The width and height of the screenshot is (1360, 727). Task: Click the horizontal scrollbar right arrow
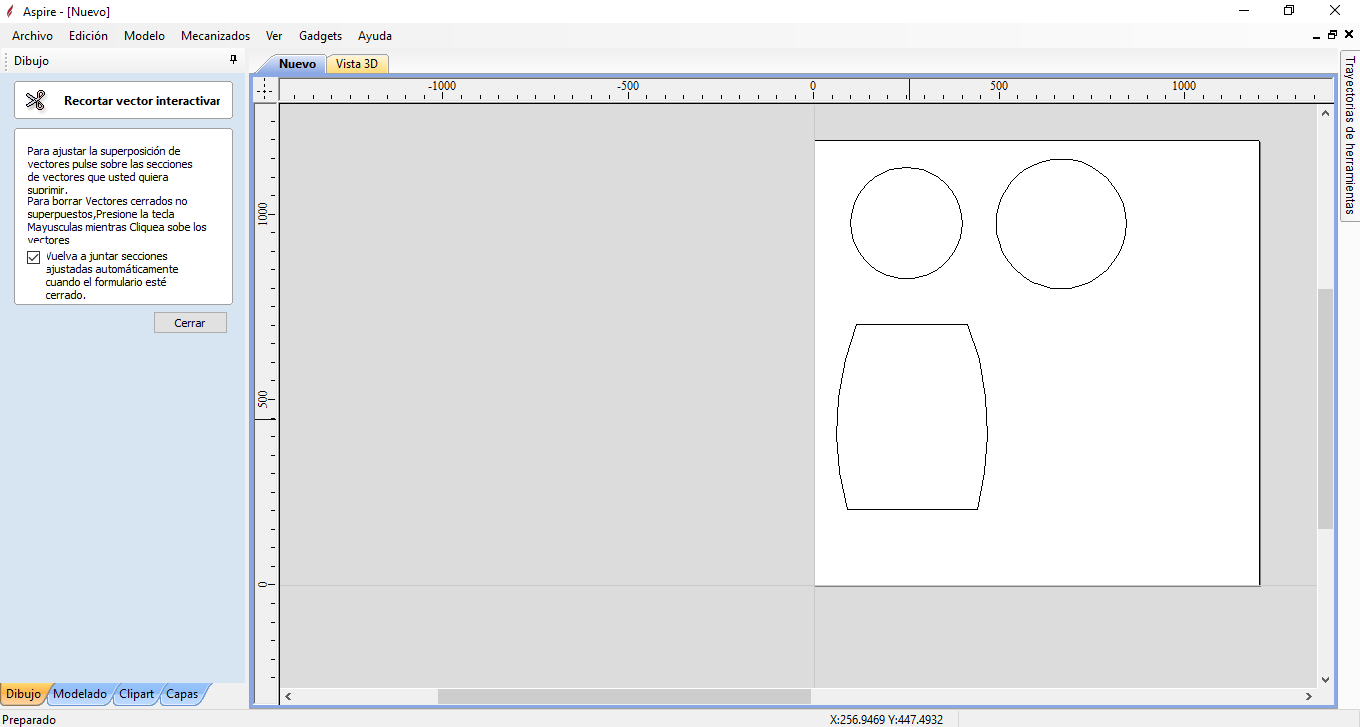tap(1309, 696)
